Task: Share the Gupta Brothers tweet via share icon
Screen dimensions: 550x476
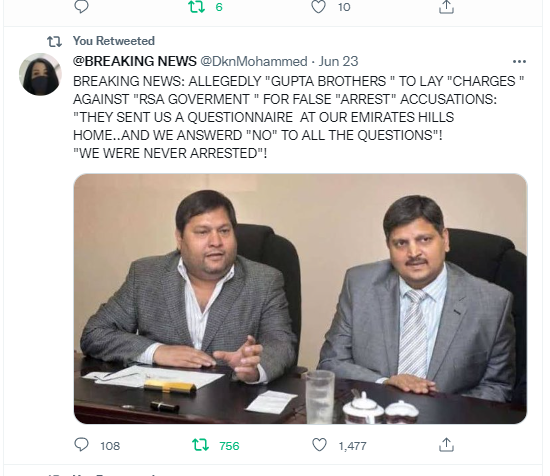Action: (446, 445)
